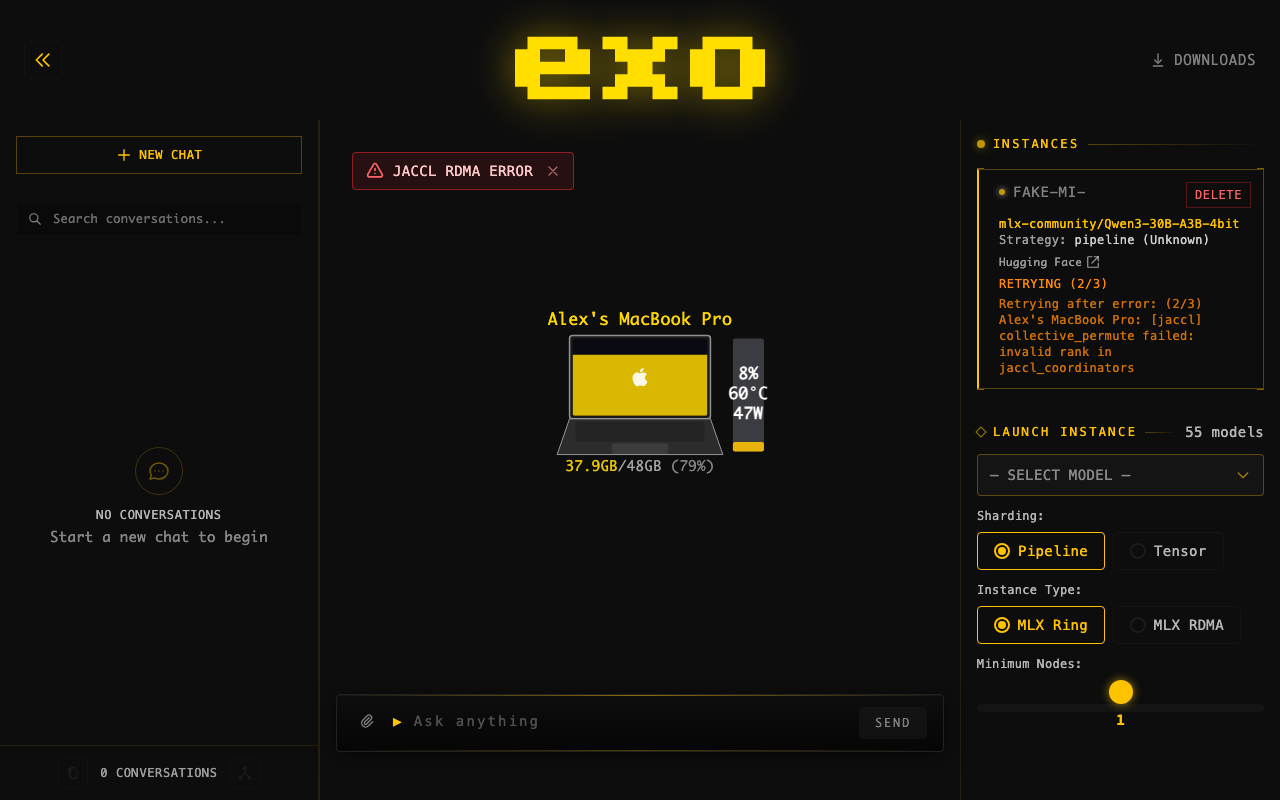Click the Strategy: pipeline (Unknown) text
This screenshot has height=800, width=1280.
1104,240
